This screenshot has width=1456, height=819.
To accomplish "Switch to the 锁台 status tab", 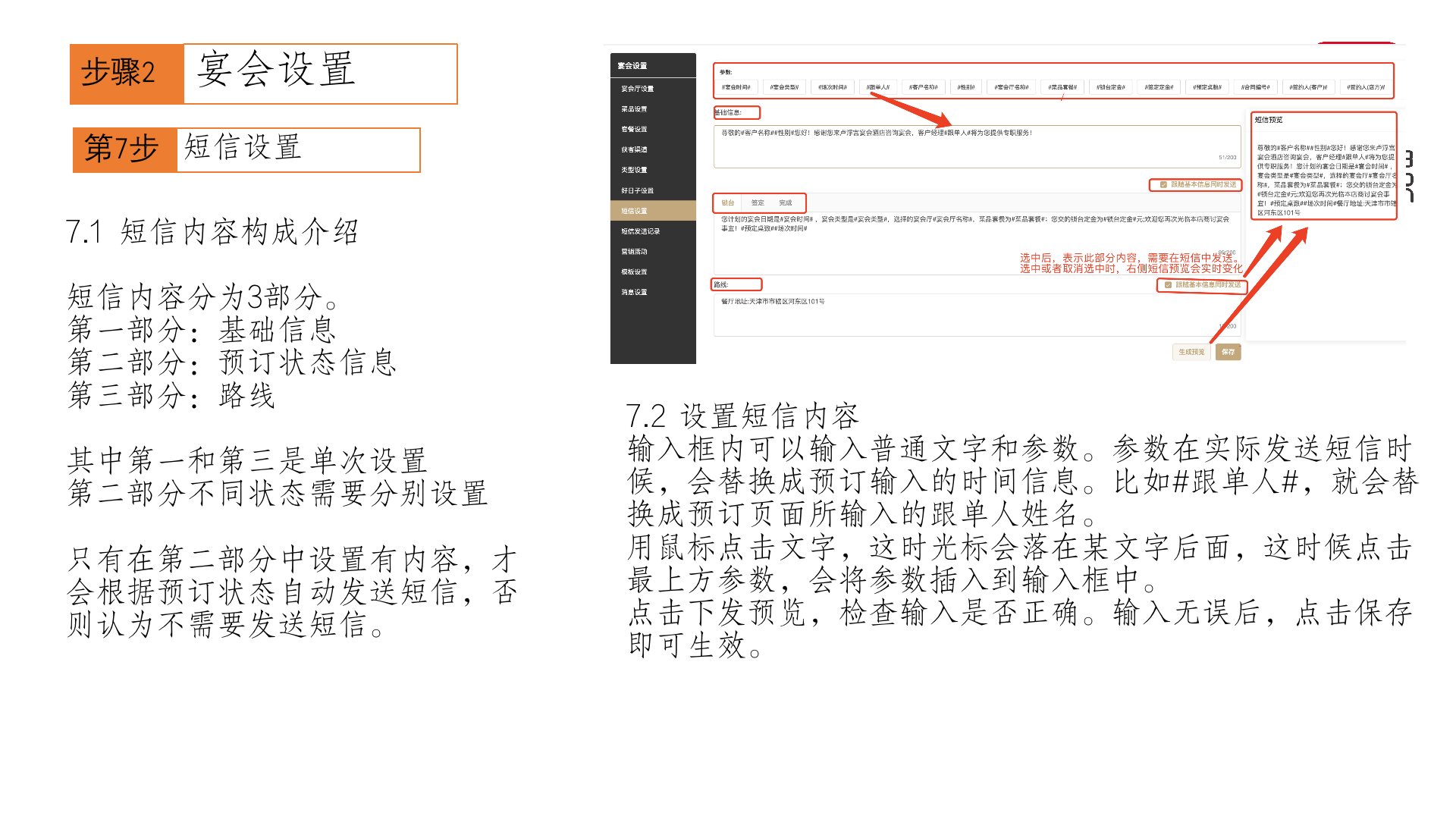I will coord(727,203).
